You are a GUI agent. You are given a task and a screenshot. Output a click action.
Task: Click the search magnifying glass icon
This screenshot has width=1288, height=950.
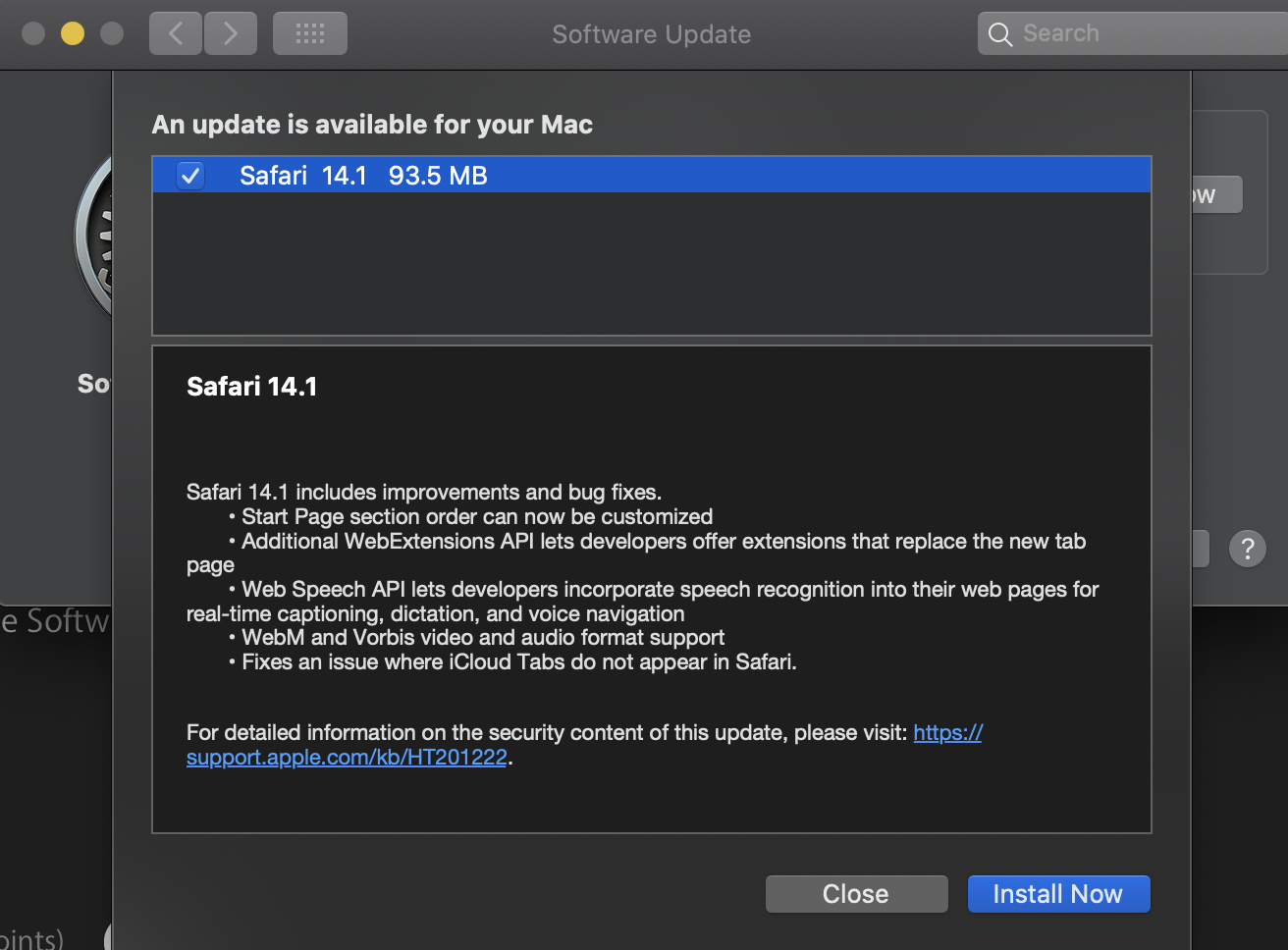(x=999, y=33)
